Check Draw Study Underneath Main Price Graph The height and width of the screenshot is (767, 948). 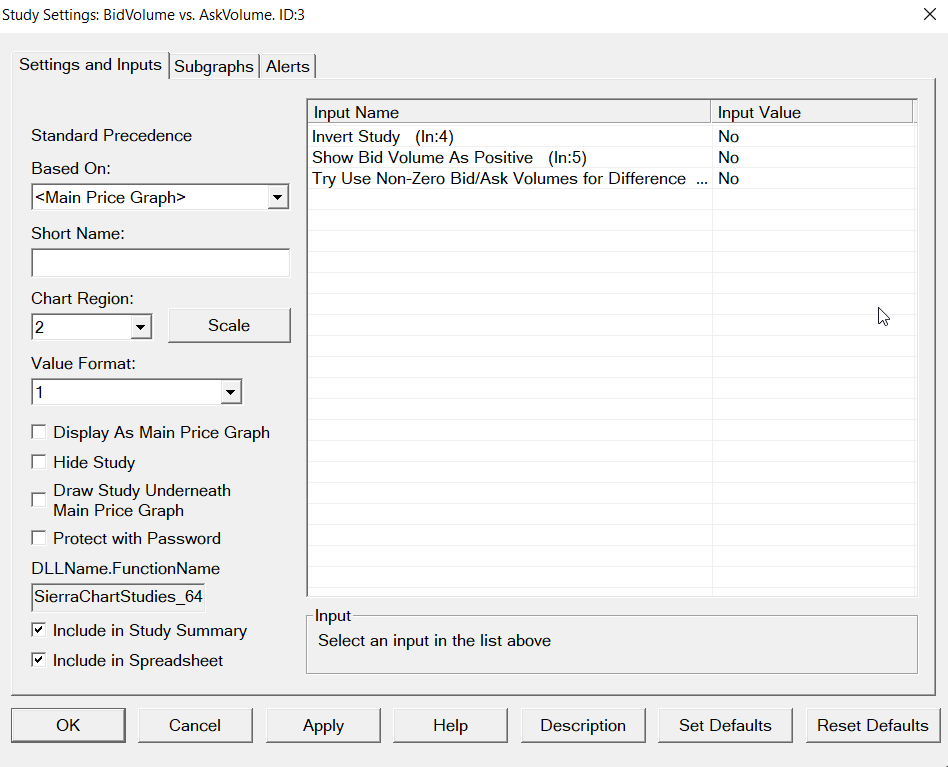pos(39,500)
